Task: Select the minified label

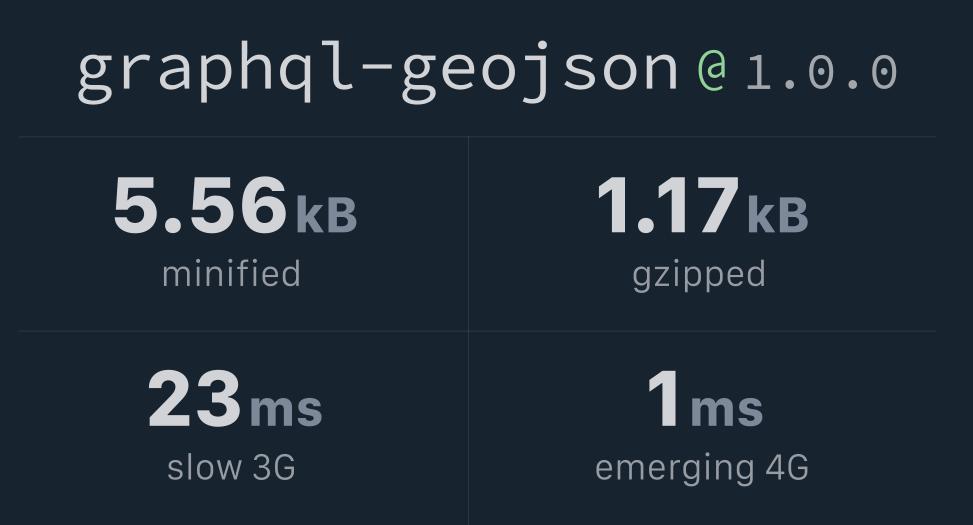Action: pyautogui.click(x=231, y=274)
